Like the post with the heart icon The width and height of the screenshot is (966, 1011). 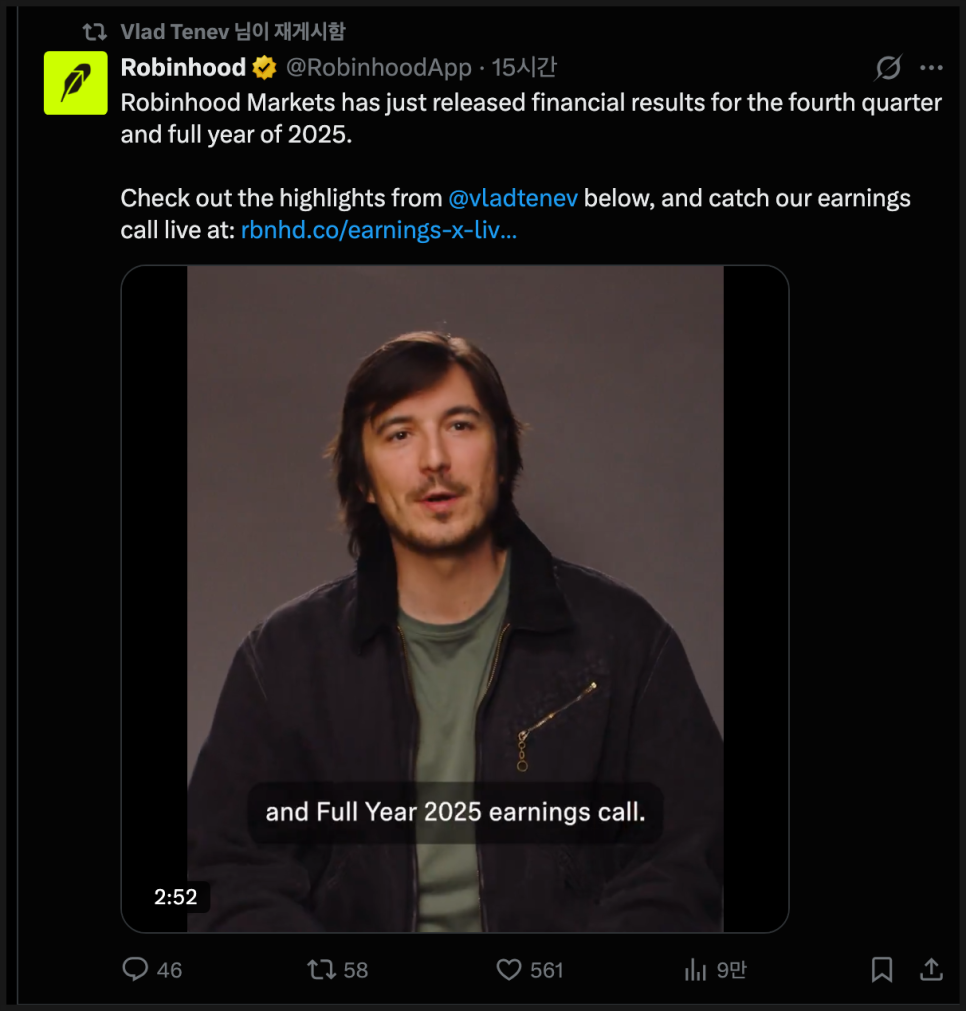coord(509,969)
